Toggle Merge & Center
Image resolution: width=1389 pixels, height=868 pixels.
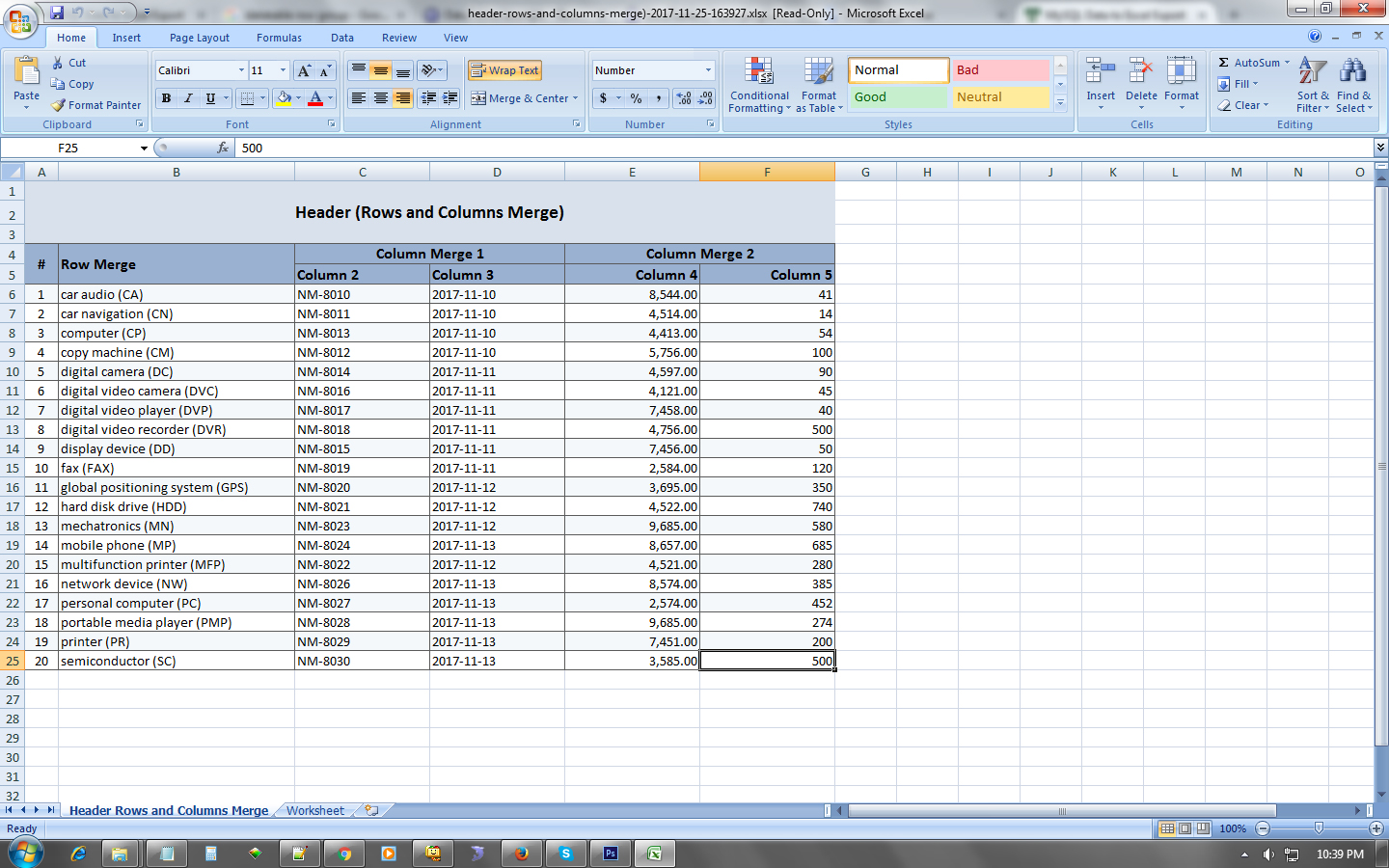(x=517, y=98)
